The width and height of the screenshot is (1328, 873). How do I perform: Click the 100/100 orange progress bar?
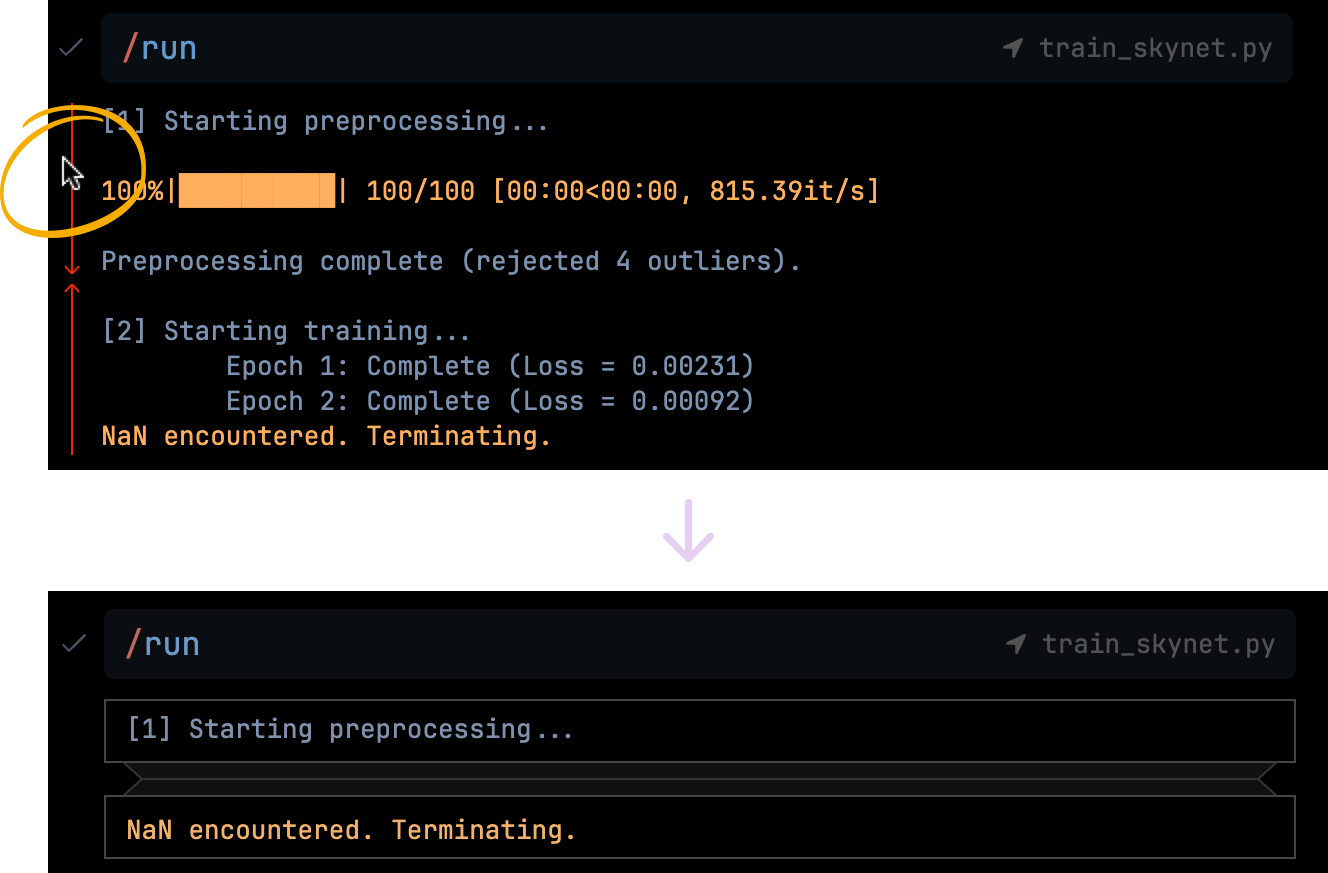click(x=256, y=191)
